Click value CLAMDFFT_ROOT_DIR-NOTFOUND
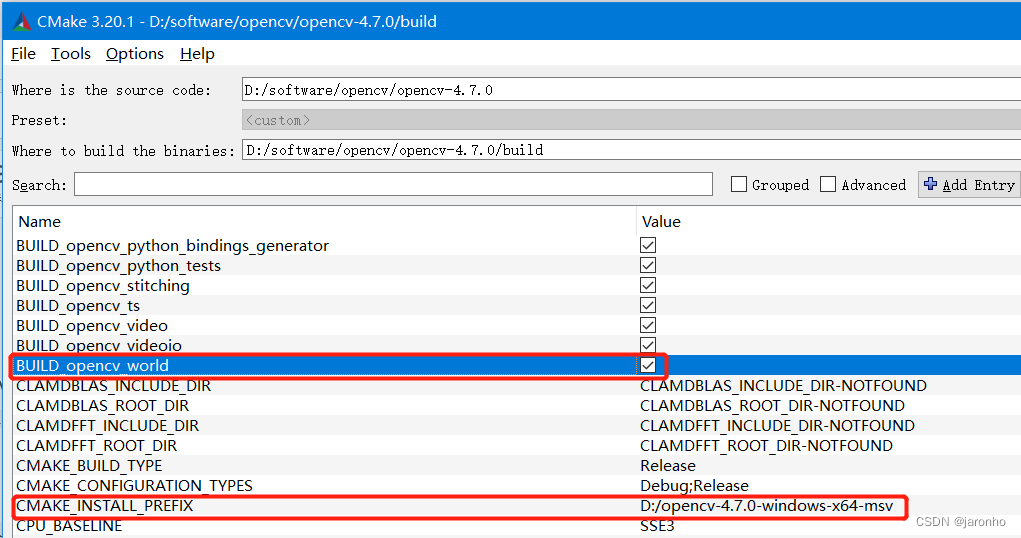The image size is (1021, 538). (x=766, y=446)
